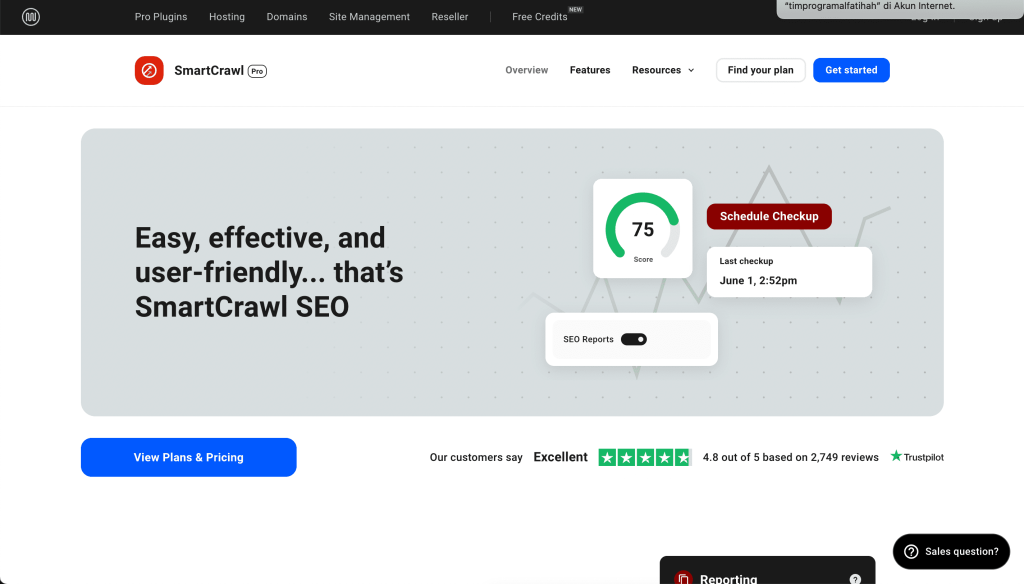
Task: Click the red SmartCrawl logo icon
Action: [149, 70]
